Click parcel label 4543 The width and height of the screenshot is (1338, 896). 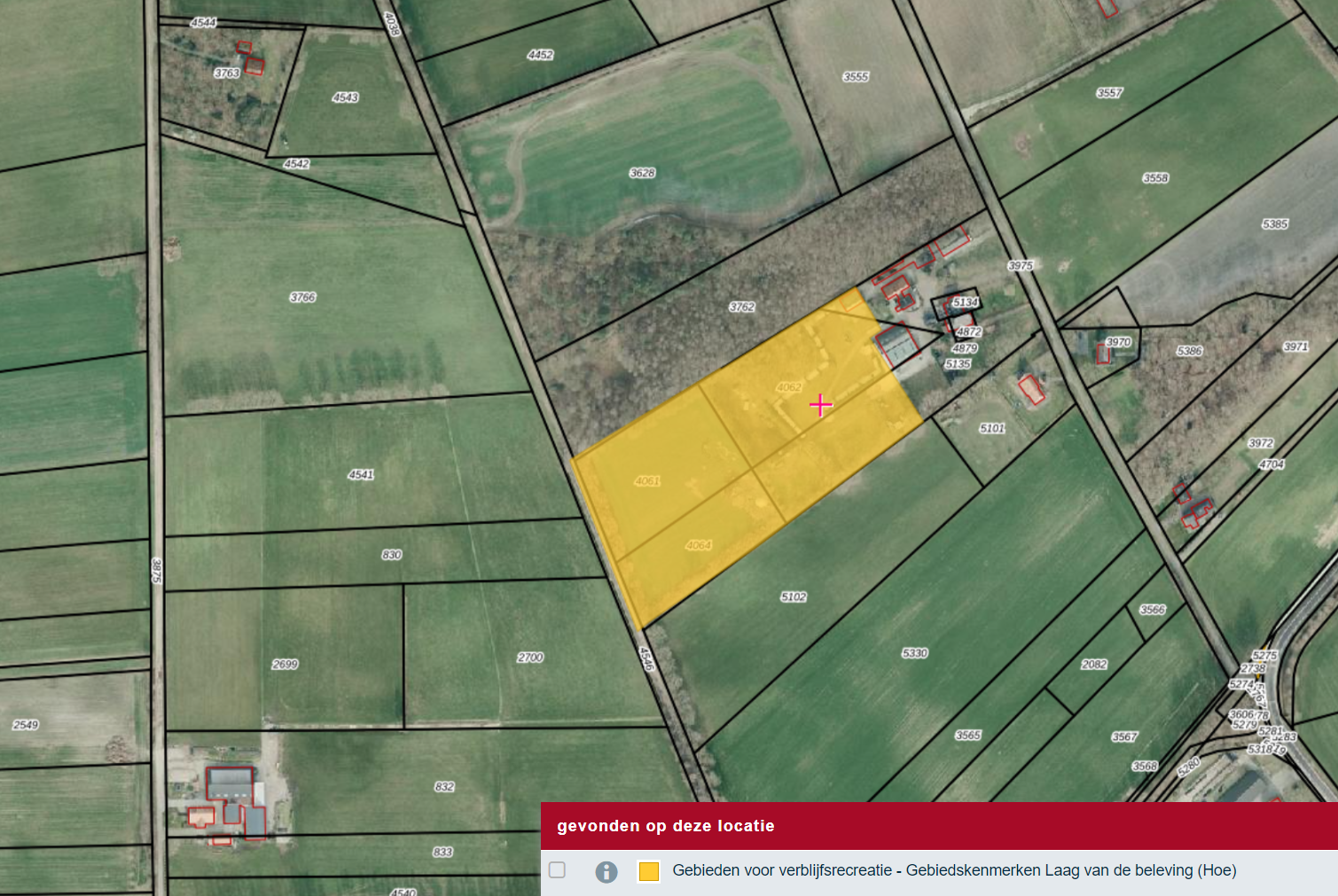tap(345, 97)
